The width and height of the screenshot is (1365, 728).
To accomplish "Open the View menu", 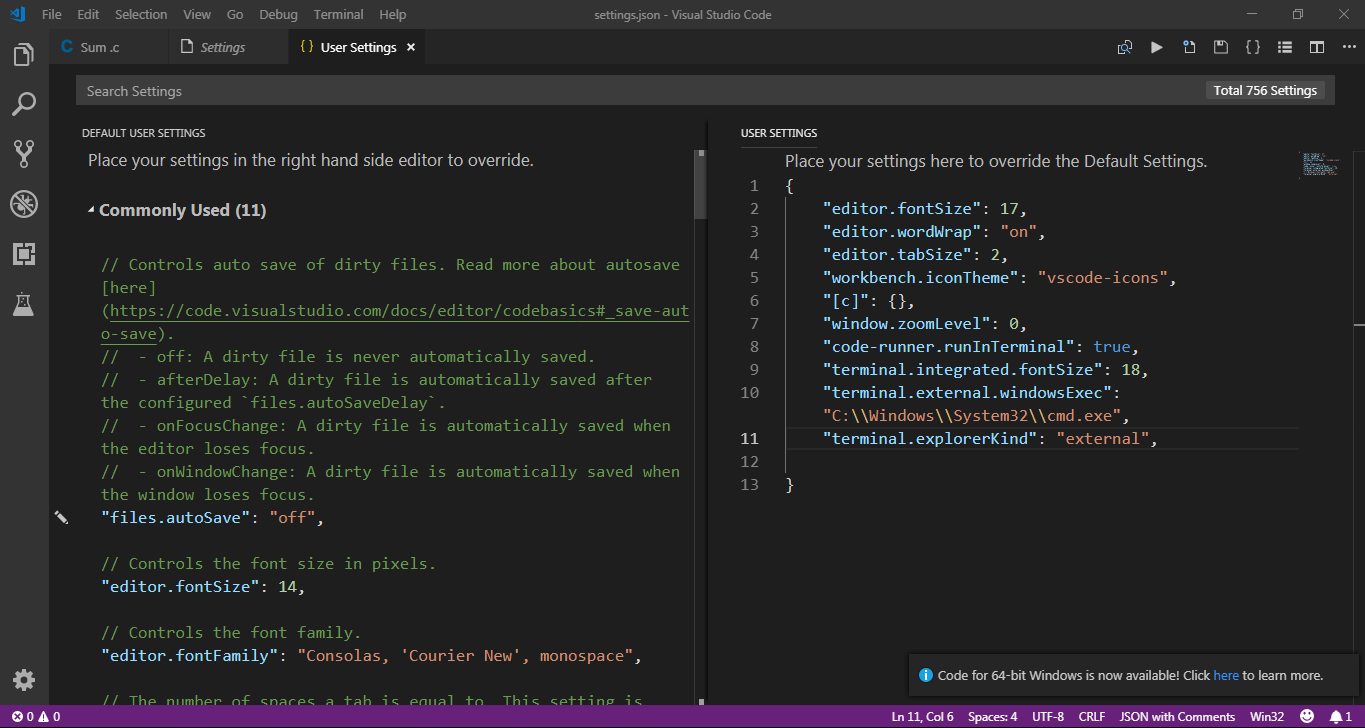I will click(197, 14).
